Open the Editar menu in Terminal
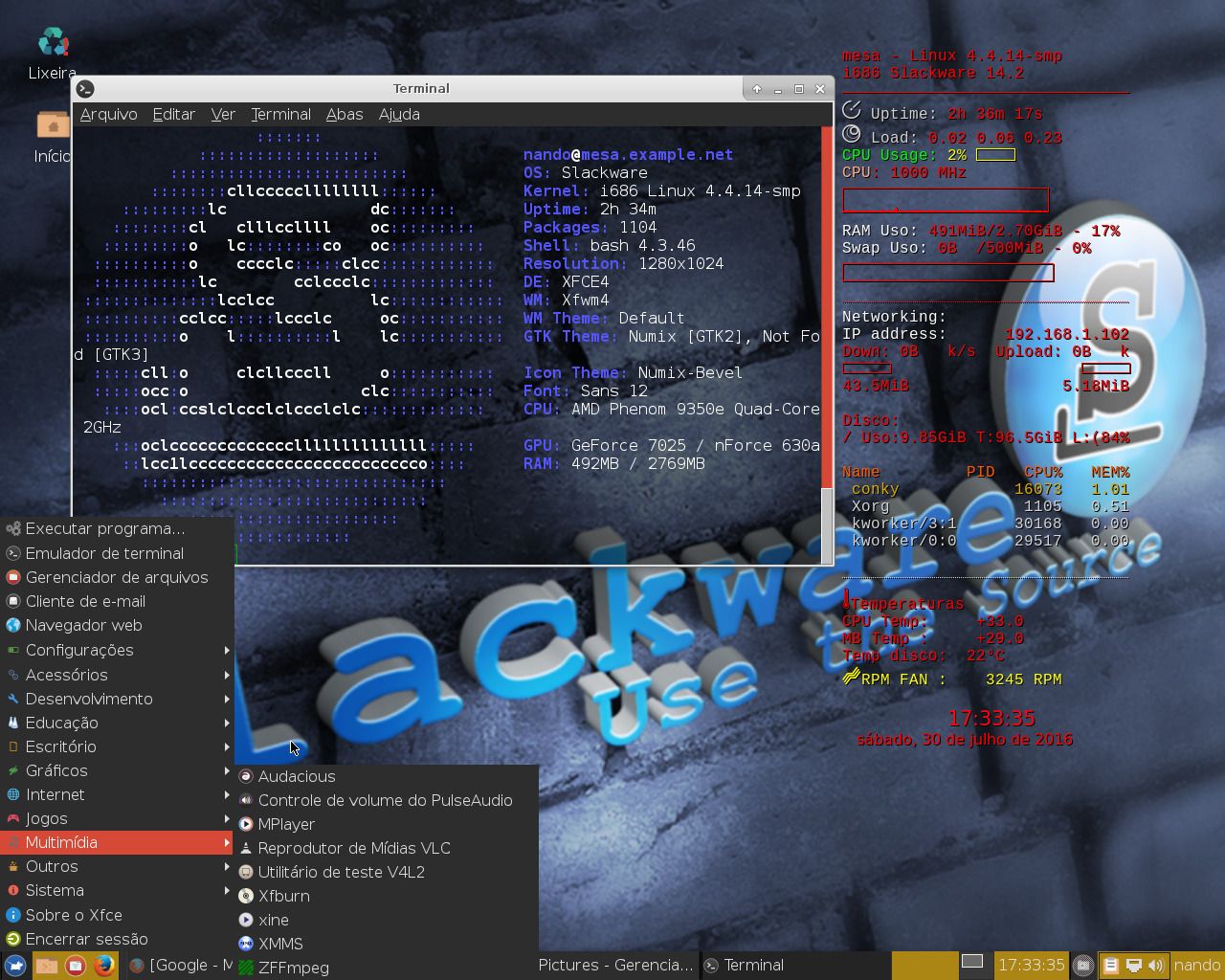The image size is (1225, 980). pyautogui.click(x=174, y=114)
